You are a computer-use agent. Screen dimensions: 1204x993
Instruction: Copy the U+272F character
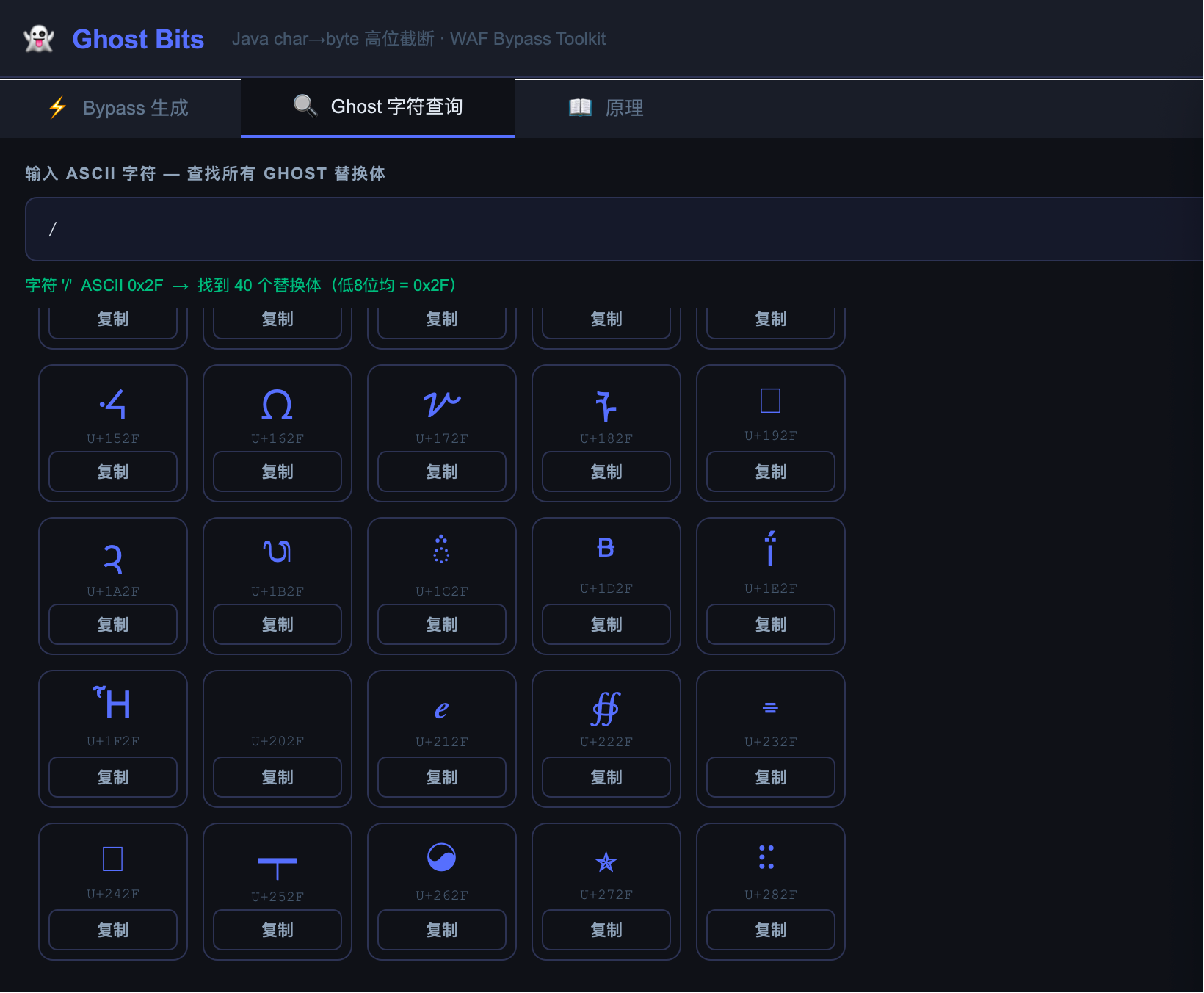606,930
